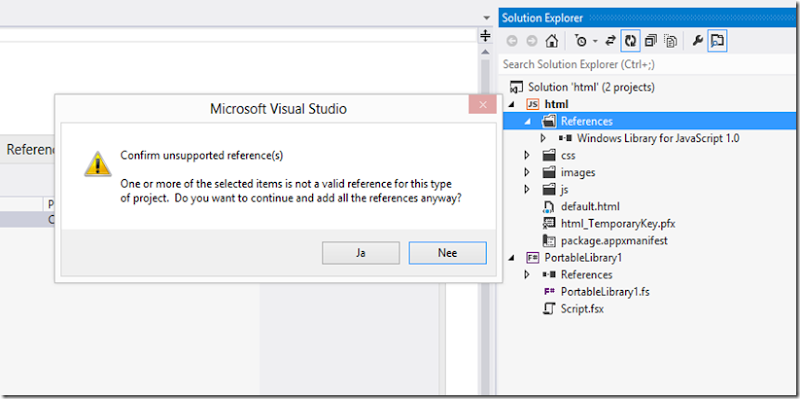
Task: Click the yellow warning triangle icon in the dialog
Action: (x=97, y=164)
